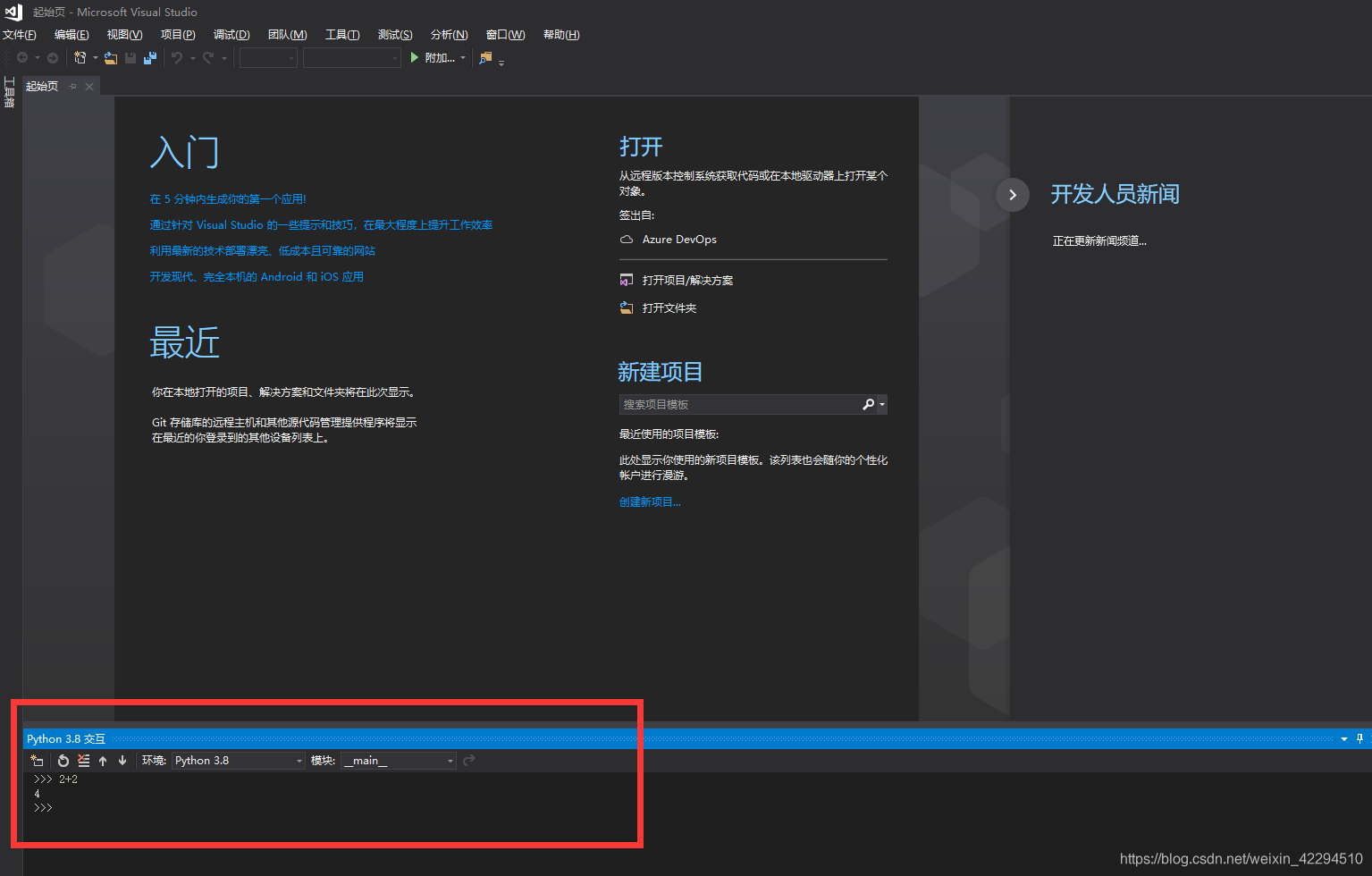The width and height of the screenshot is (1372, 876).
Task: Open the 模块 __main__ dropdown
Action: 399,761
